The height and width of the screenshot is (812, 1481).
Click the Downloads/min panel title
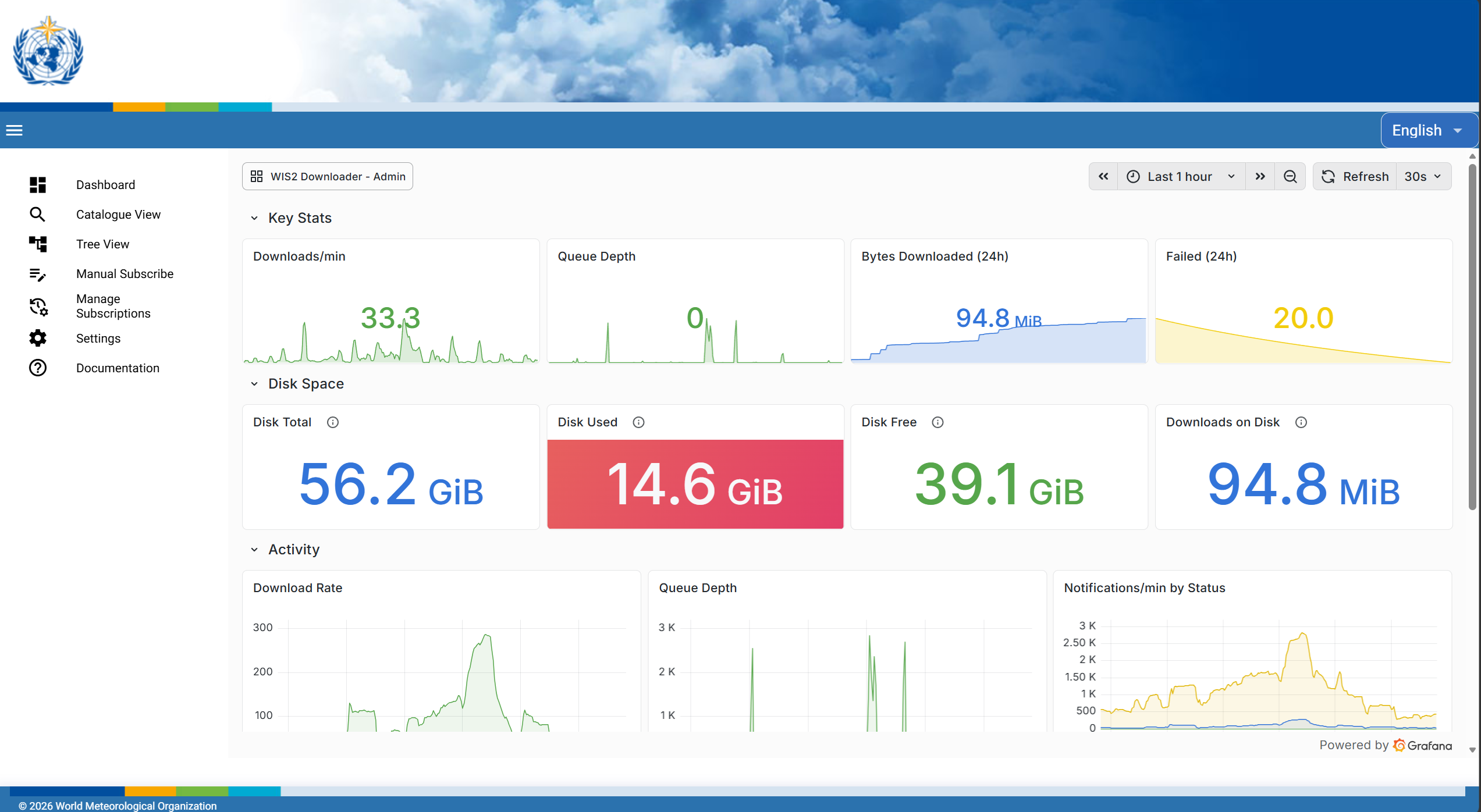coord(299,257)
